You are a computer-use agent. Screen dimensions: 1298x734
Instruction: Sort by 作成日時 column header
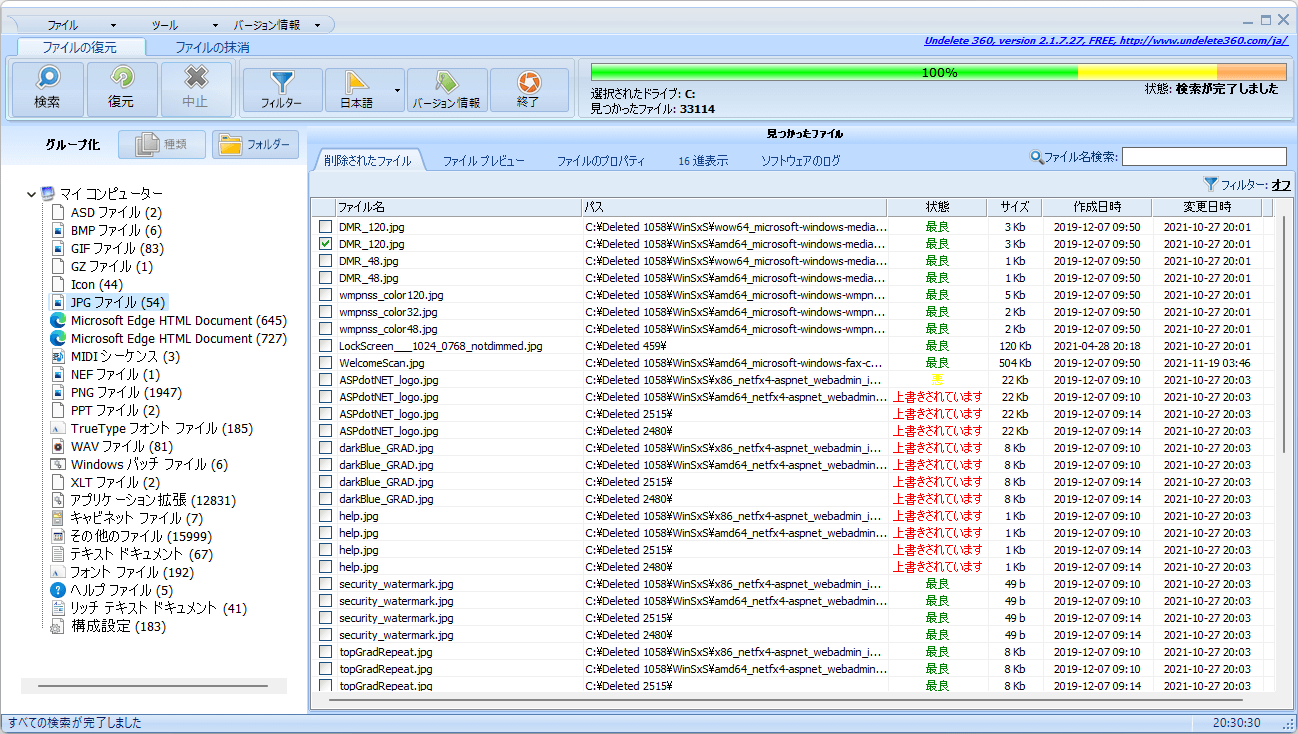tap(1097, 207)
